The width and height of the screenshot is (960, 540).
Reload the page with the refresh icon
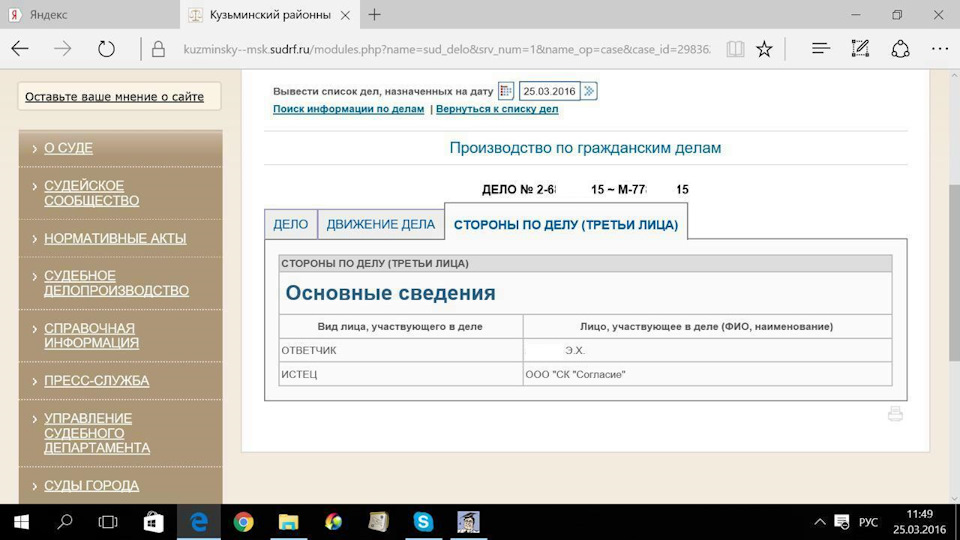point(106,49)
